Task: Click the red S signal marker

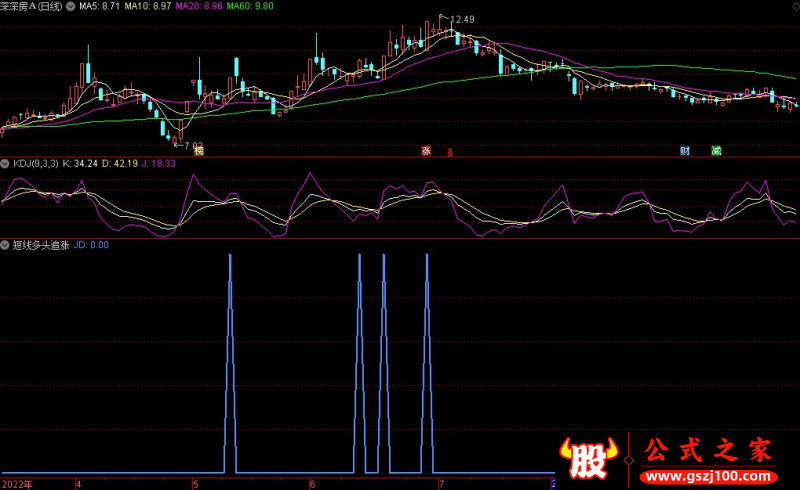Action: coord(450,152)
